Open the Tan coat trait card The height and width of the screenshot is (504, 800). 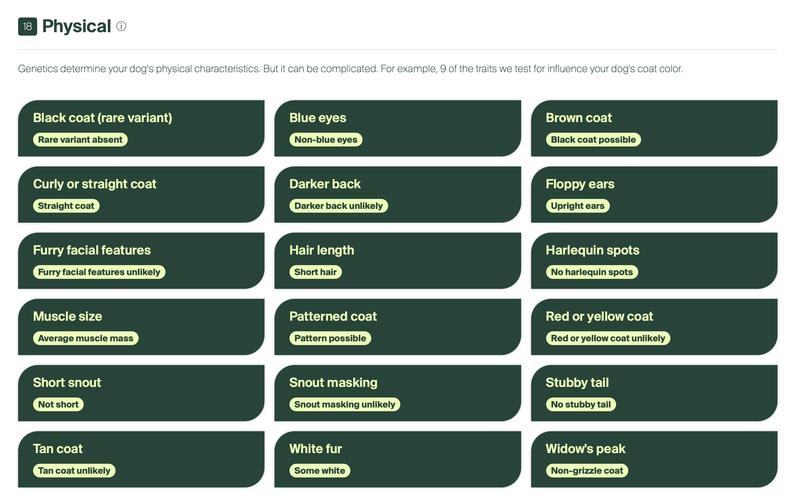coord(141,459)
